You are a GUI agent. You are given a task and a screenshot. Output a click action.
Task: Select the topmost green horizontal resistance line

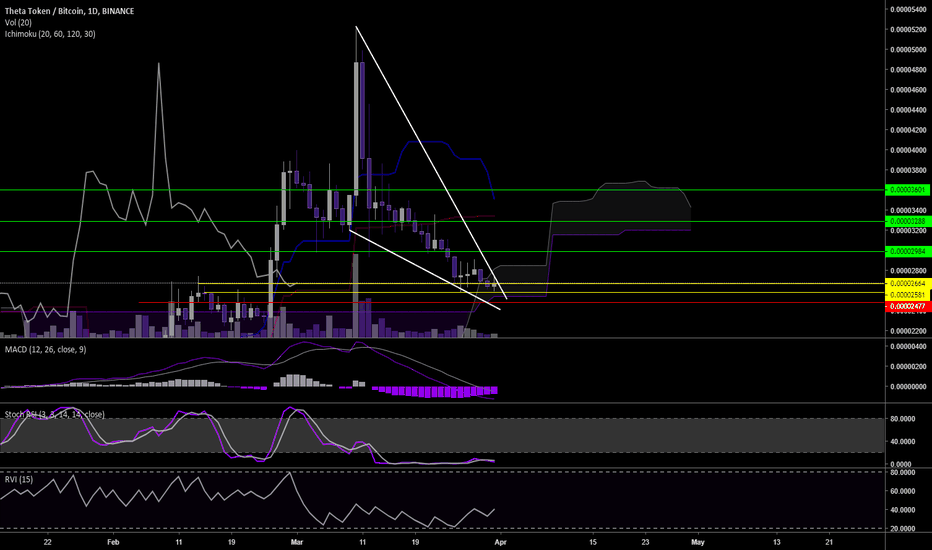pos(442,190)
